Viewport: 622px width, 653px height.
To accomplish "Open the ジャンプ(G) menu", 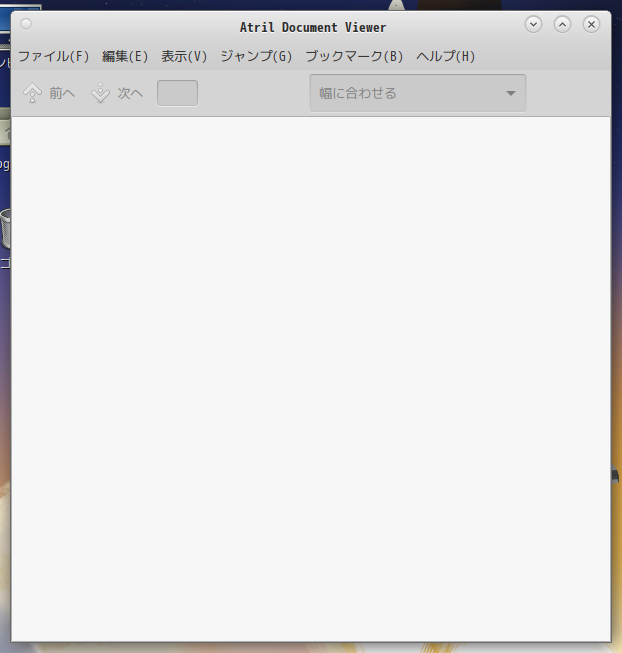I will (x=256, y=56).
